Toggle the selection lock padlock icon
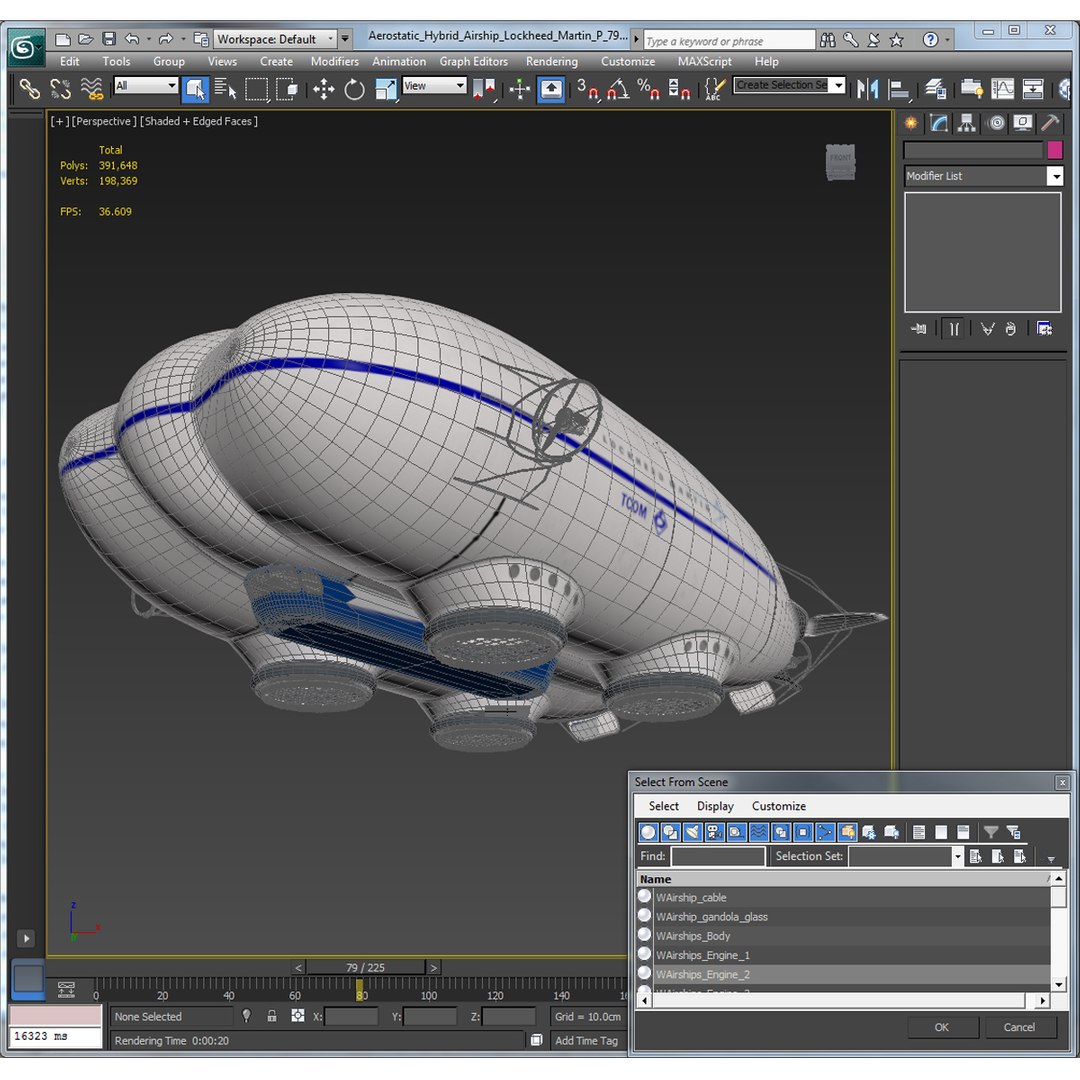Screen dimensions: 1080x1080 coord(272,1016)
